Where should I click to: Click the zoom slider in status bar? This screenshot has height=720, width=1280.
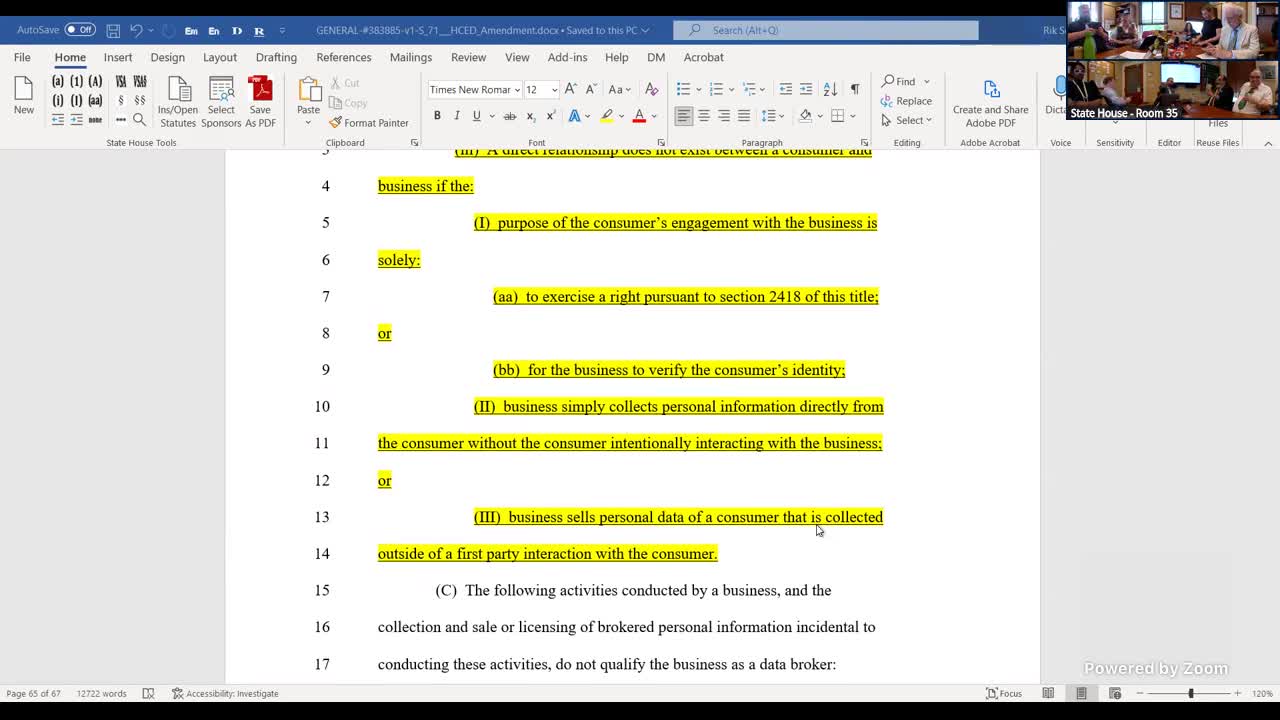pos(1190,693)
